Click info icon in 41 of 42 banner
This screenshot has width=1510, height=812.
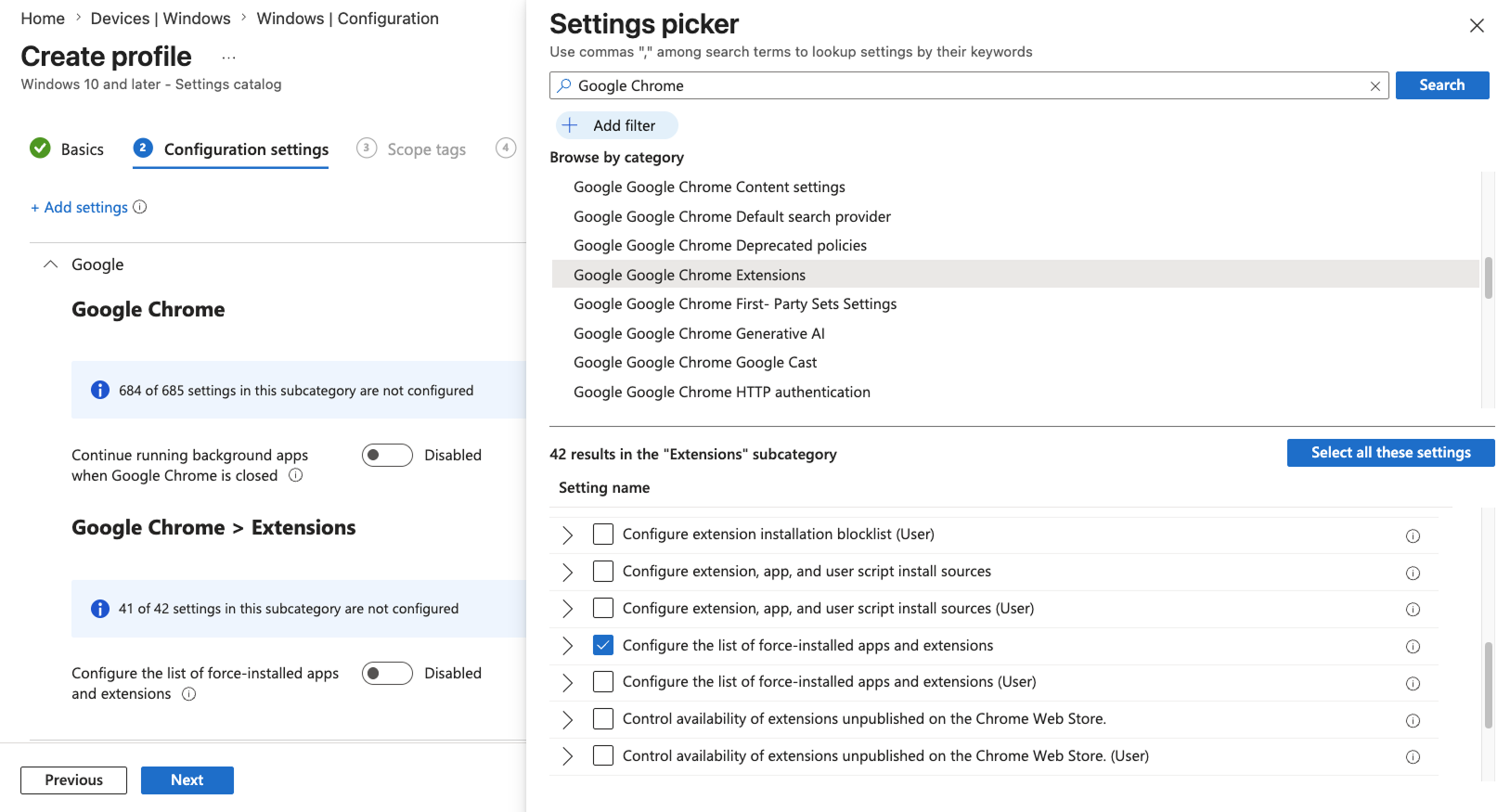point(100,609)
